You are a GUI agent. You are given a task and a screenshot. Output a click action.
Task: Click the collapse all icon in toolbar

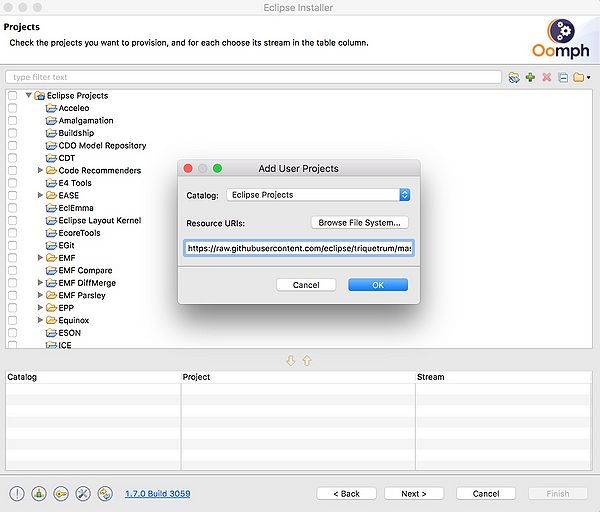563,77
